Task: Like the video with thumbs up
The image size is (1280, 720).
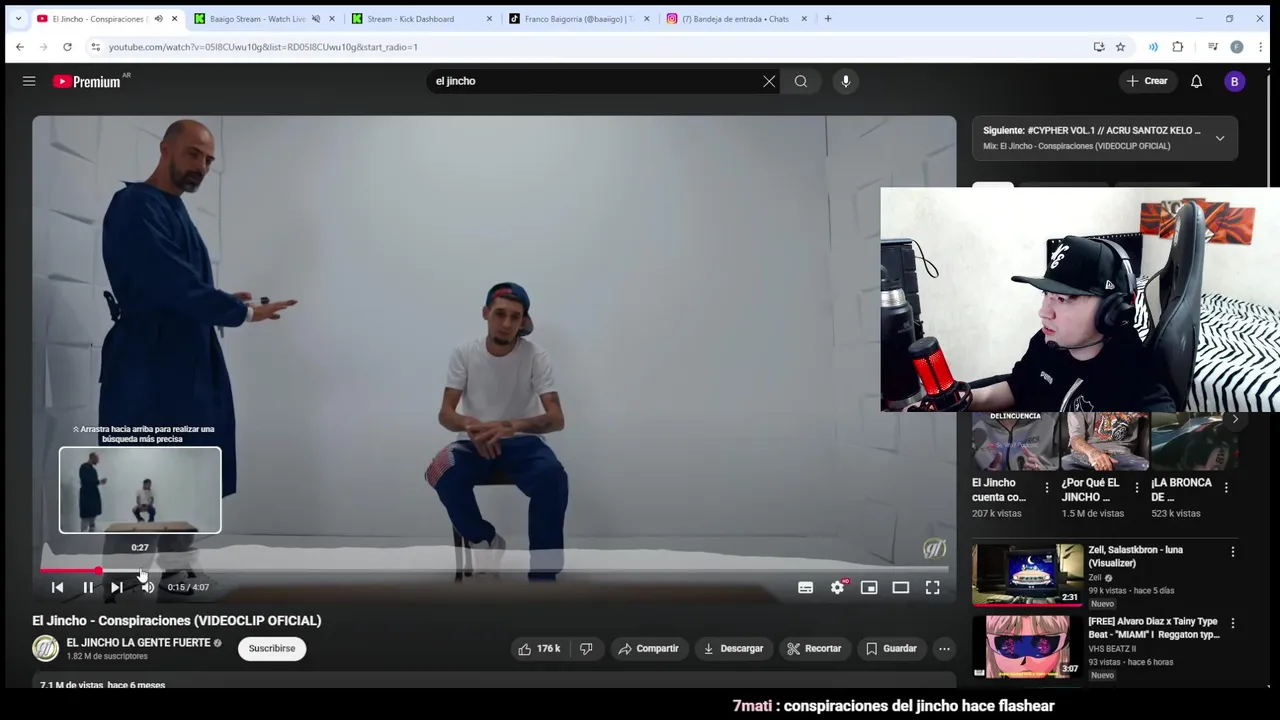Action: click(x=539, y=649)
